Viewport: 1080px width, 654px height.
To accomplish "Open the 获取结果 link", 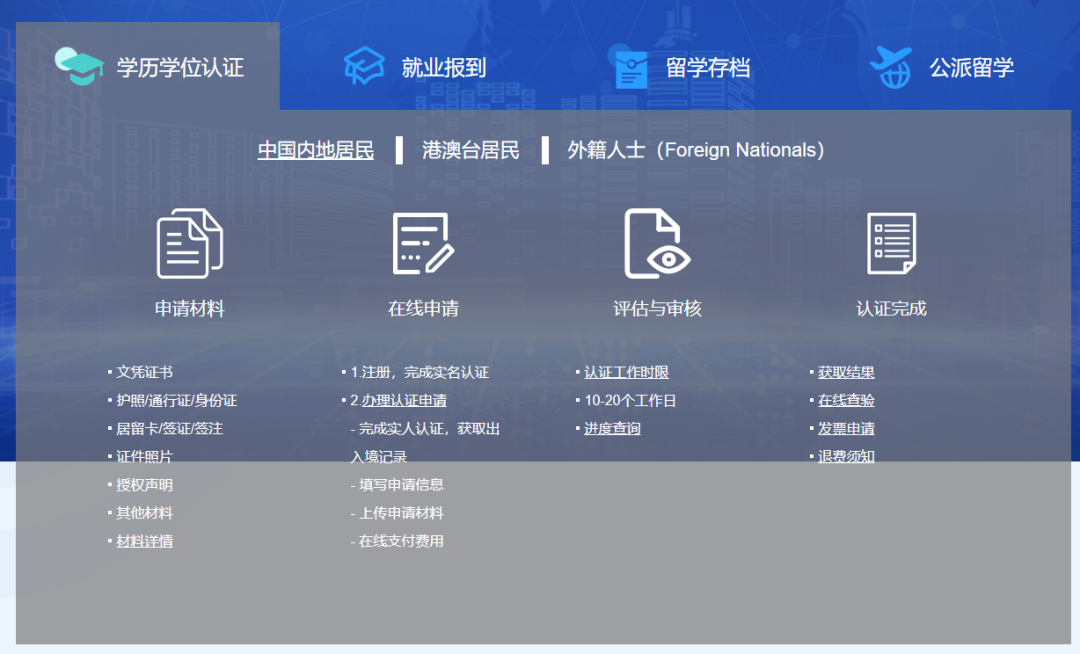I will (846, 372).
